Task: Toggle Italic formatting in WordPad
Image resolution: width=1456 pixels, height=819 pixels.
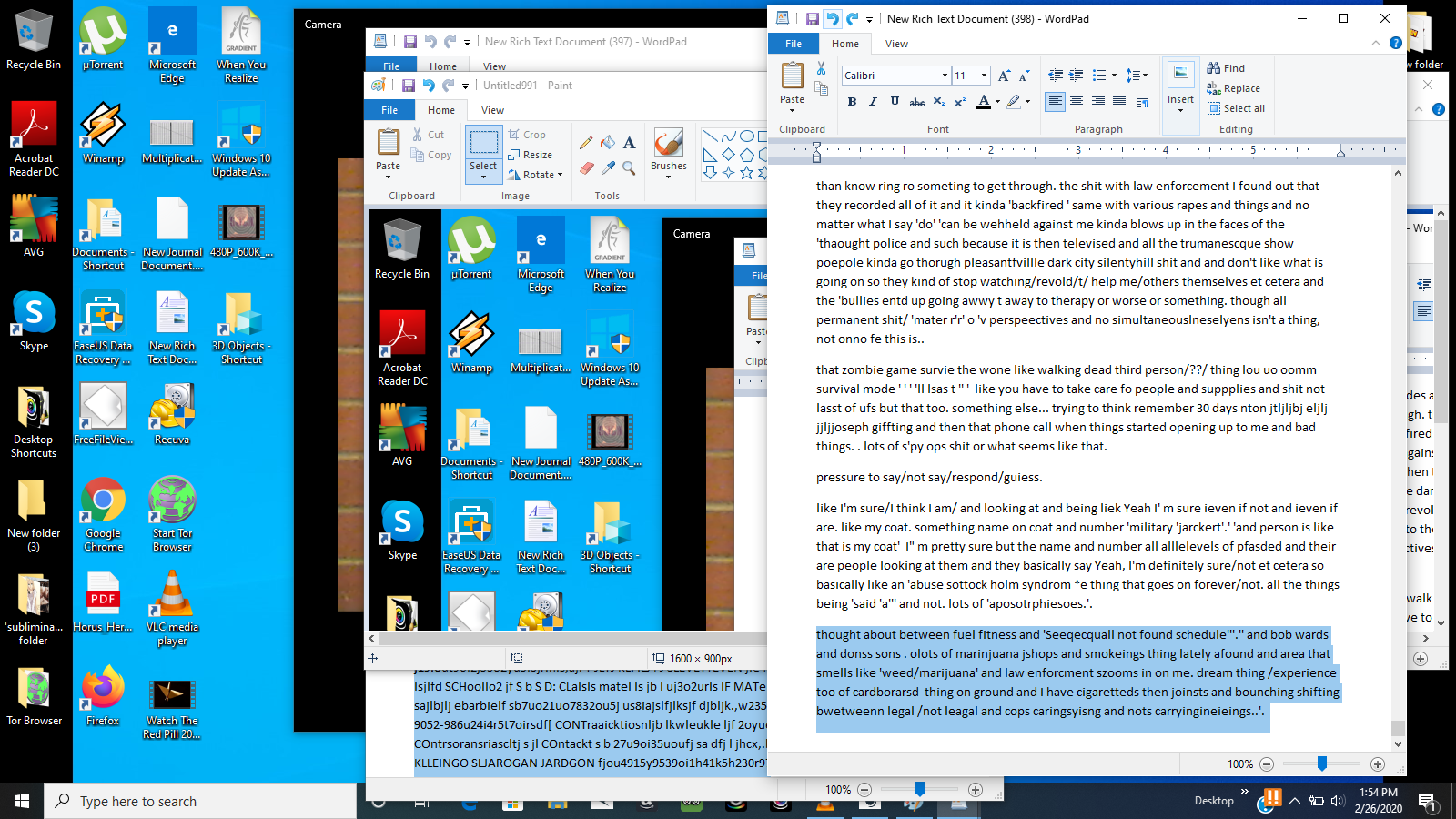Action: click(x=873, y=101)
